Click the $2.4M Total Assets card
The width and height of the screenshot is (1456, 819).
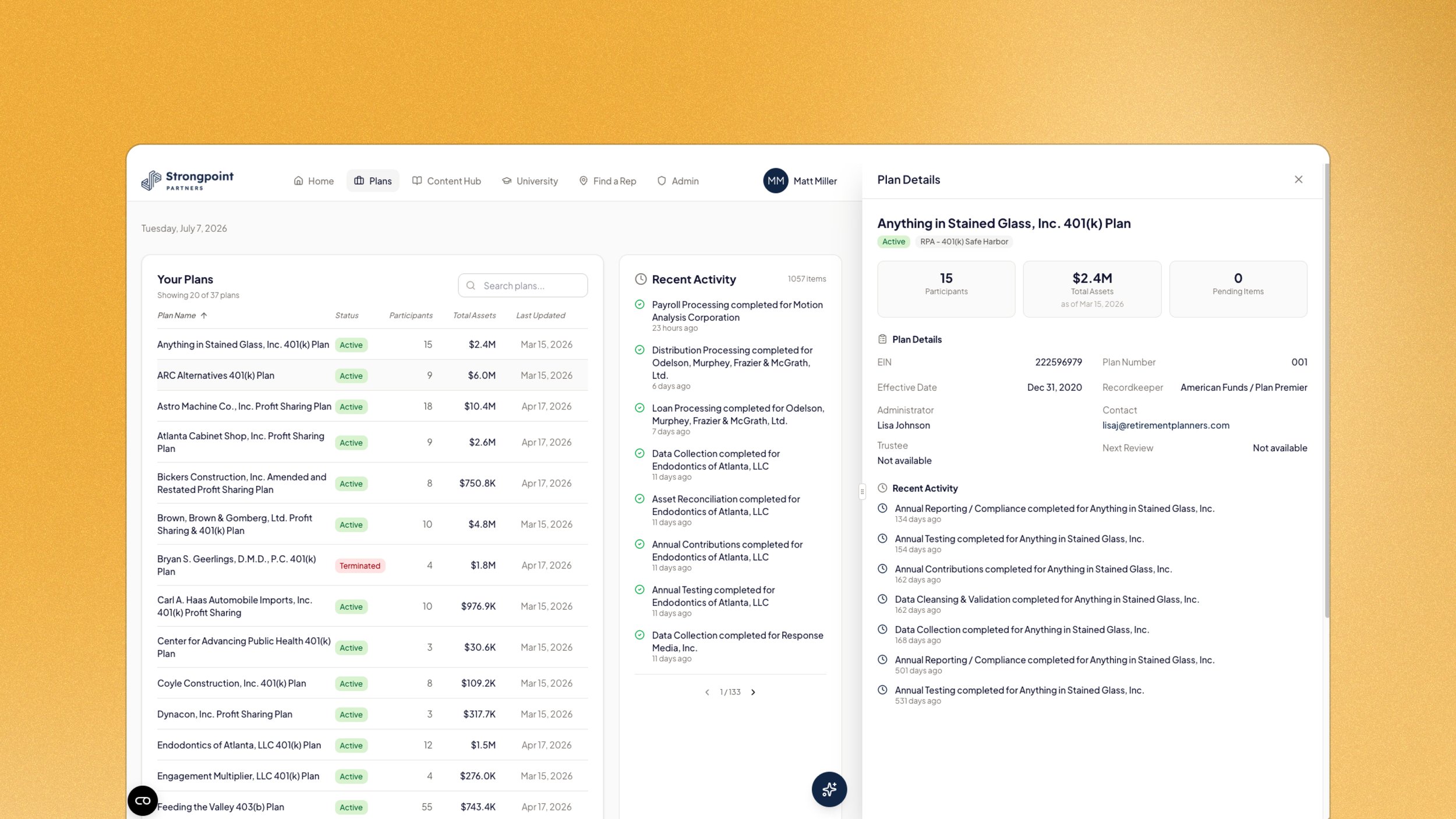(x=1092, y=289)
